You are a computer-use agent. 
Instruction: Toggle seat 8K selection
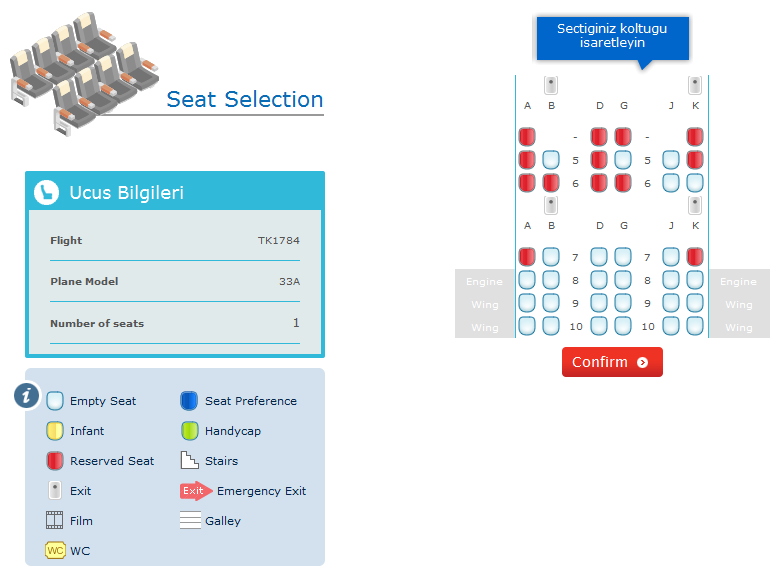pyautogui.click(x=695, y=280)
